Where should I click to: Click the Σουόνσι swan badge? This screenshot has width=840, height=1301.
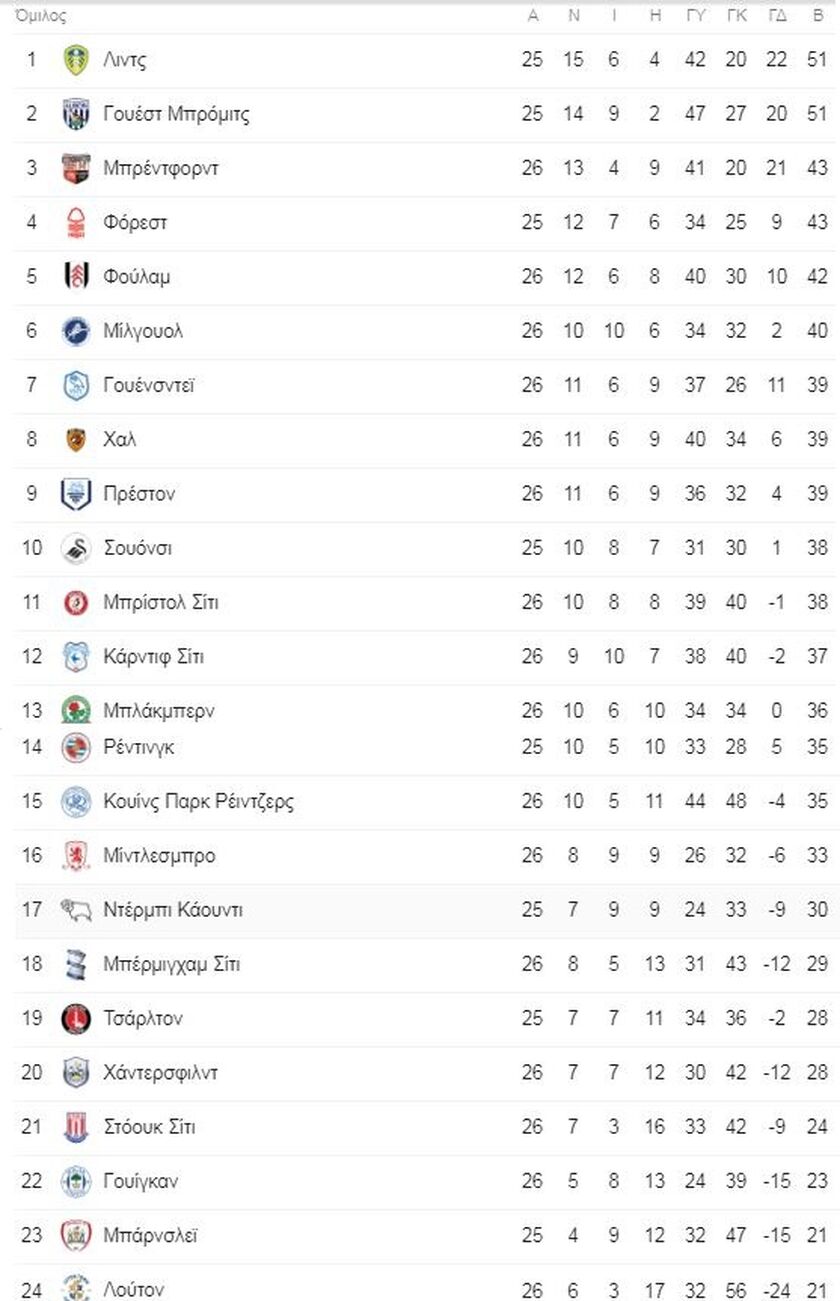tap(75, 548)
